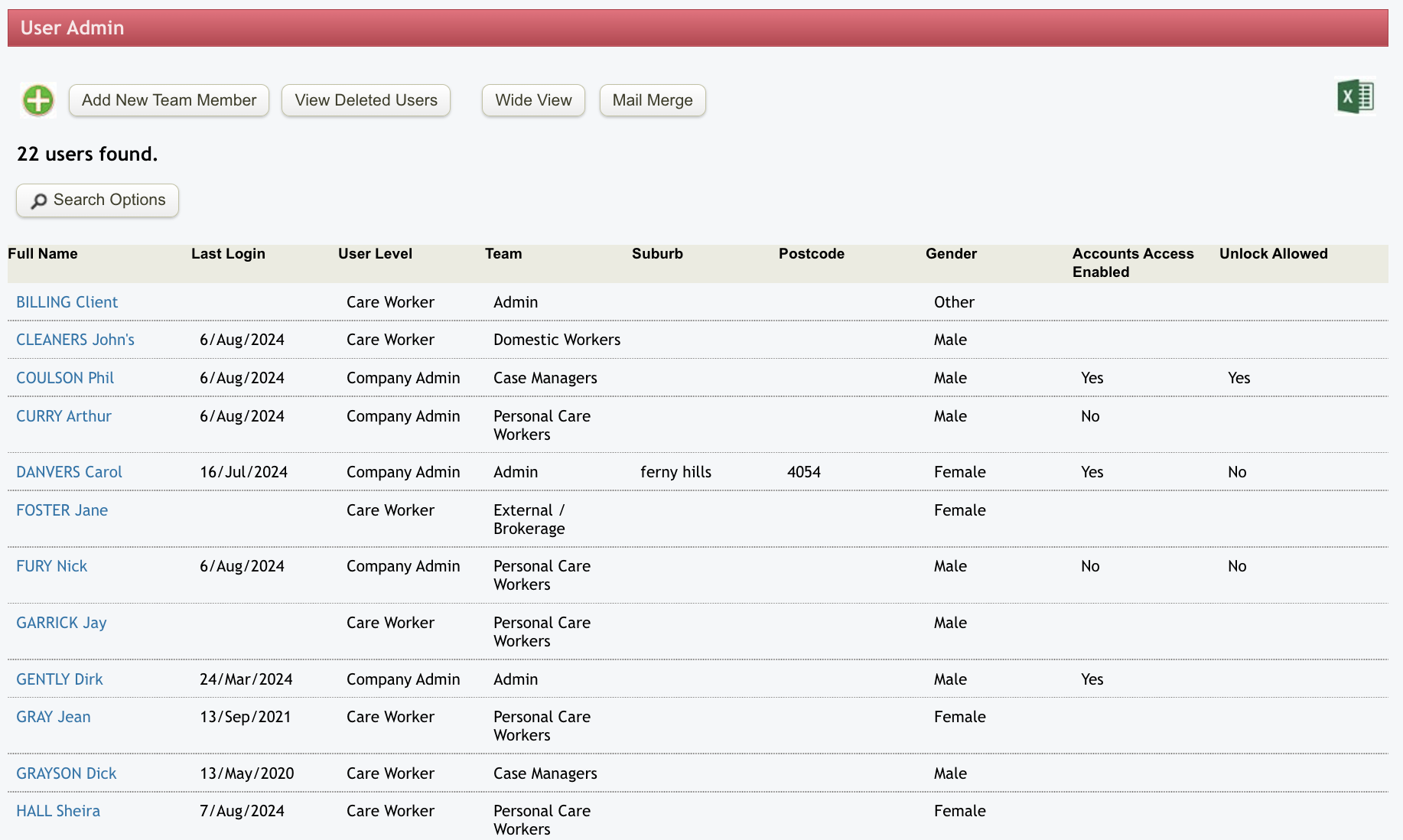Open DANVERS Carol's profile
1403x840 pixels.
[x=69, y=472]
